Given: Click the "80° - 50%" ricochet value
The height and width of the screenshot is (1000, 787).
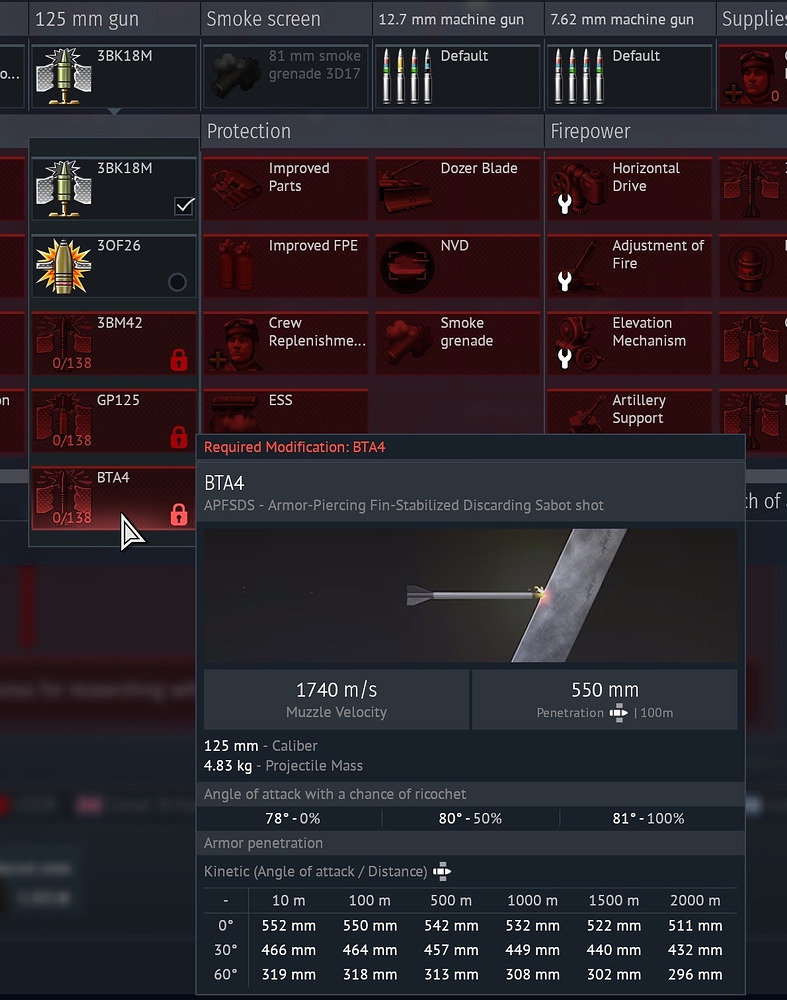Looking at the screenshot, I should (470, 818).
